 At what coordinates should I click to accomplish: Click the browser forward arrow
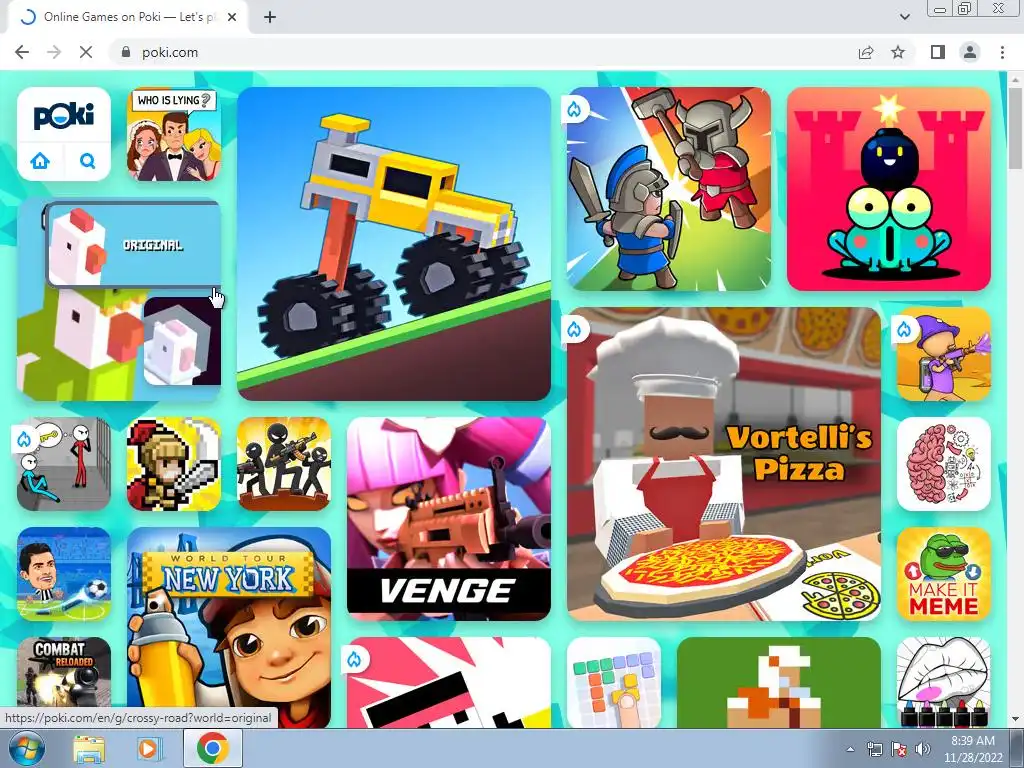54,52
